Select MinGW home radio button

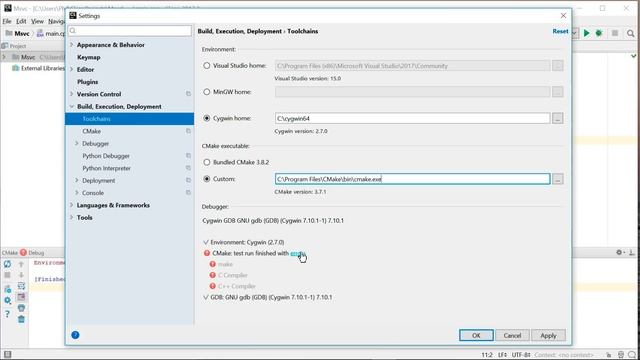(x=207, y=92)
